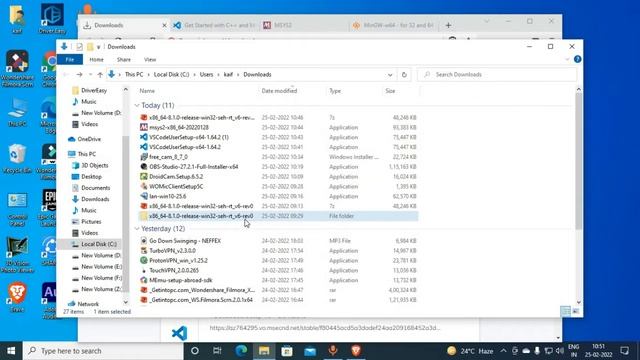Open the Windows Start menu
Screen dimensions: 640x360
coord(11,351)
